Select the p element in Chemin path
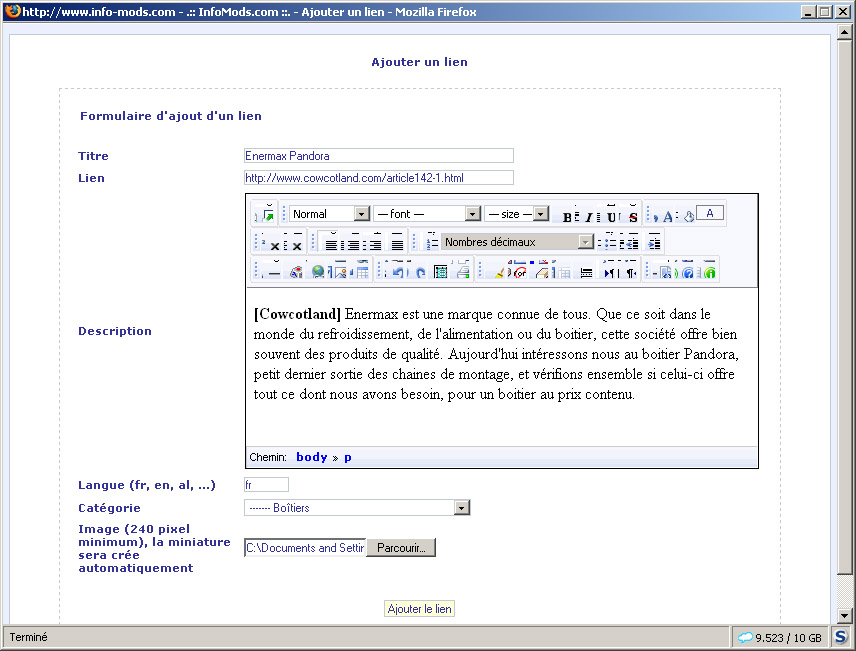Screen dimensions: 856x651 tap(348, 458)
